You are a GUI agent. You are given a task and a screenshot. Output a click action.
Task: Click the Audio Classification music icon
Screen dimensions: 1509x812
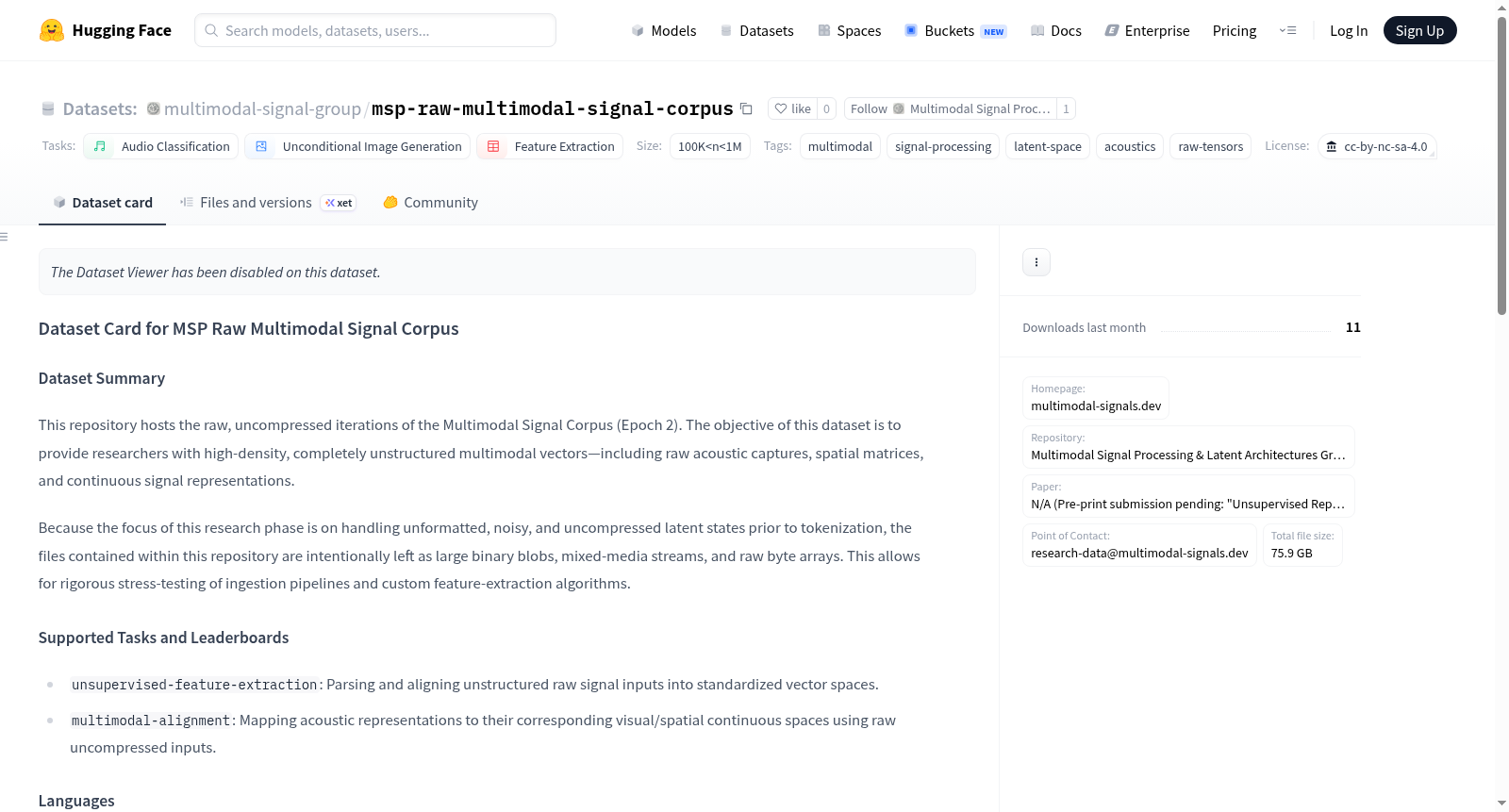coord(100,146)
